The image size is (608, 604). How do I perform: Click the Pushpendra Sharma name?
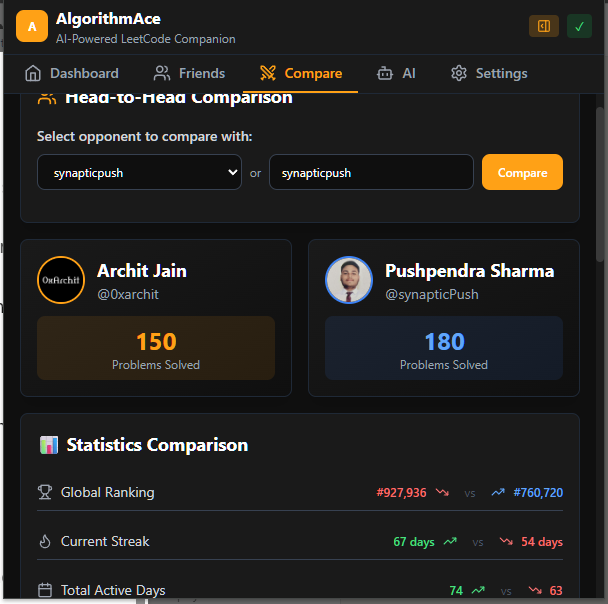coord(470,271)
